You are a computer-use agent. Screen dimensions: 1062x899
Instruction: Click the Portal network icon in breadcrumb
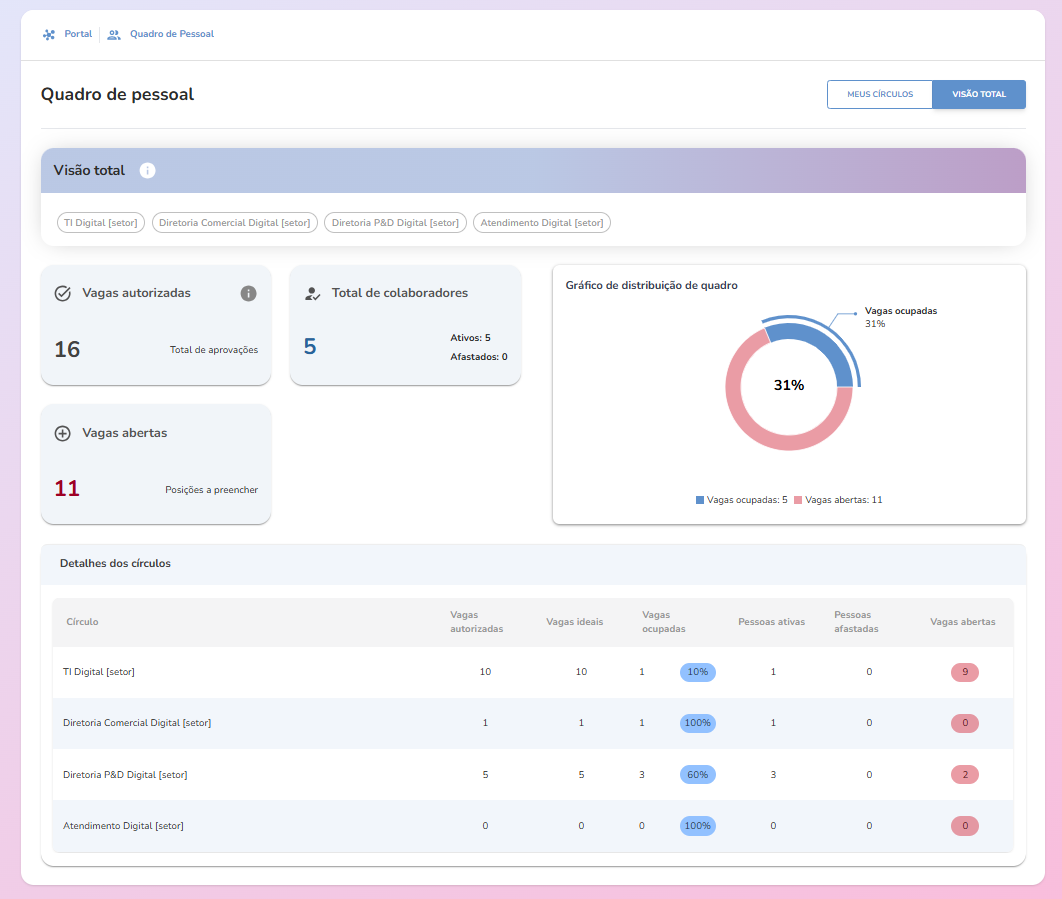49,34
